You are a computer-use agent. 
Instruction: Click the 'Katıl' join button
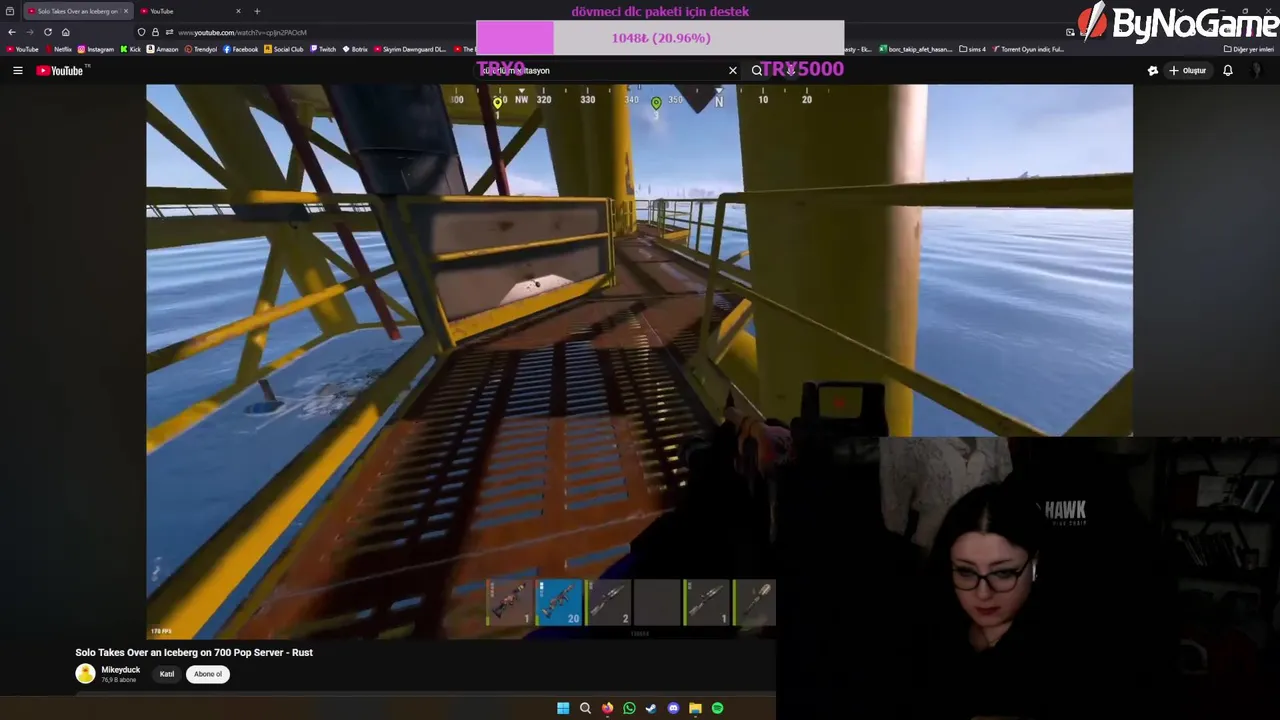(x=167, y=674)
